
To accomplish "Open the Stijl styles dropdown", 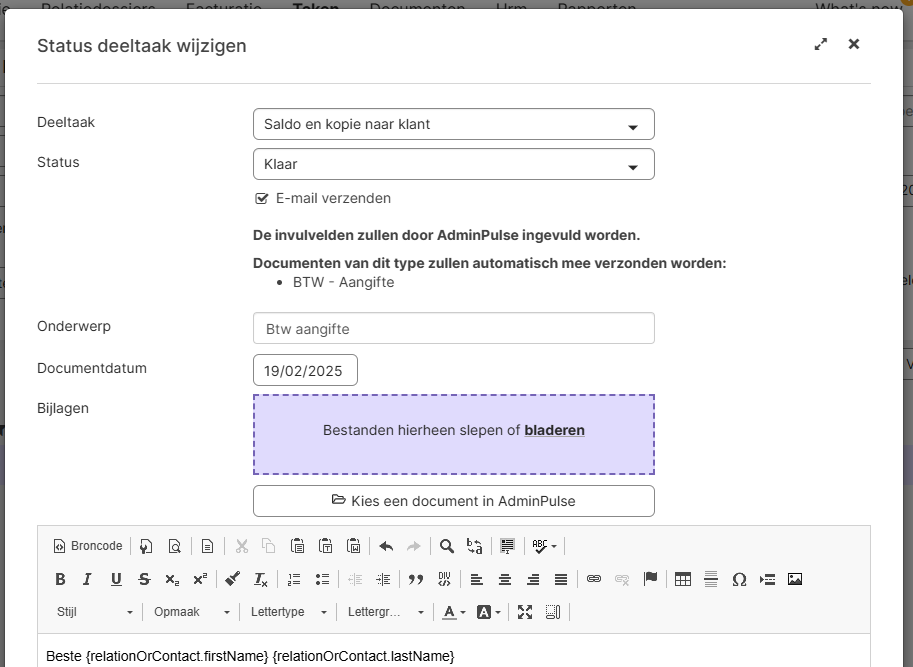I will (x=95, y=612).
